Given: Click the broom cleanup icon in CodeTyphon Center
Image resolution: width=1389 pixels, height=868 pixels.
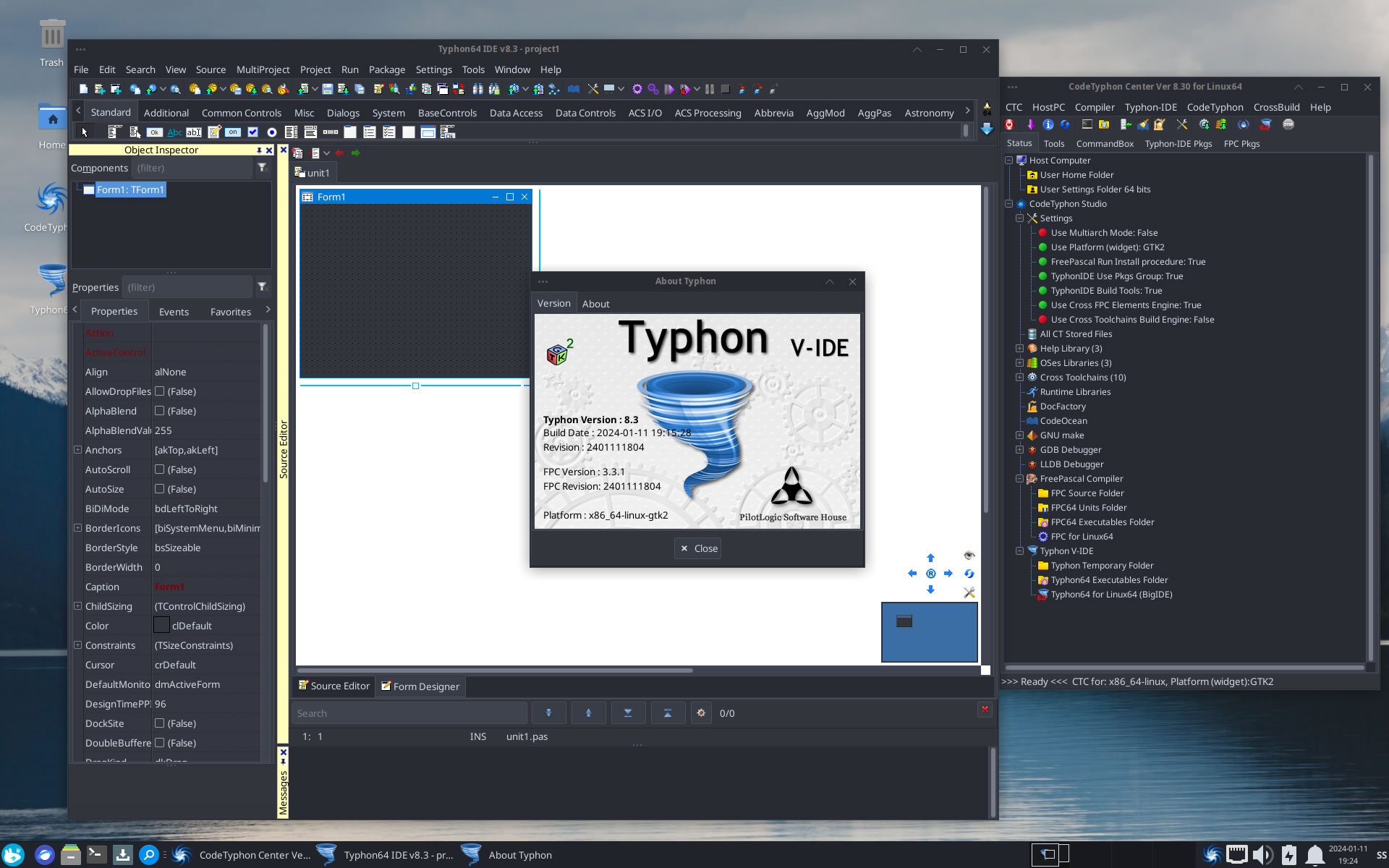Looking at the screenshot, I should pos(1143,124).
